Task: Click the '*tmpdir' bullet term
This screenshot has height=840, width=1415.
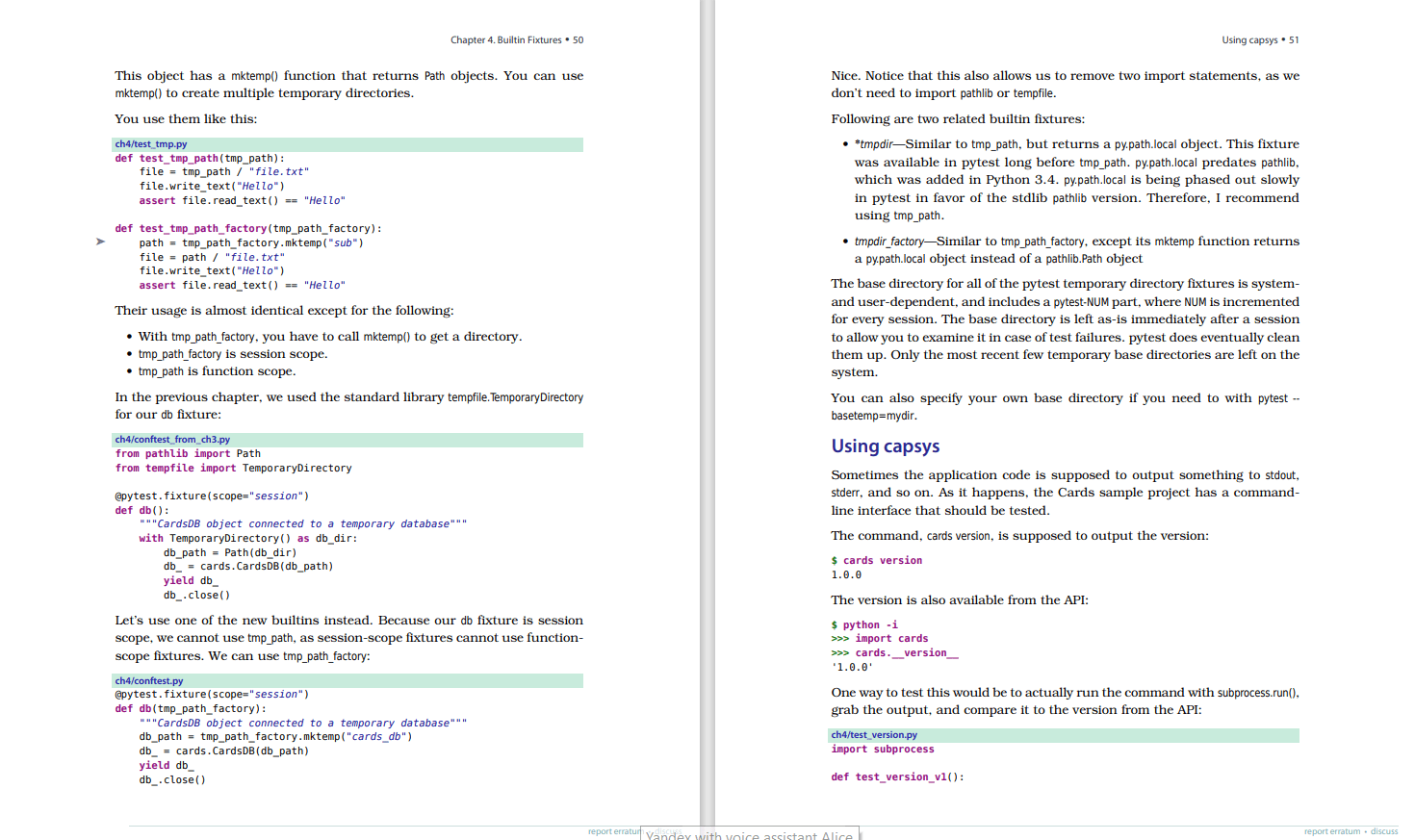Action: [873, 144]
